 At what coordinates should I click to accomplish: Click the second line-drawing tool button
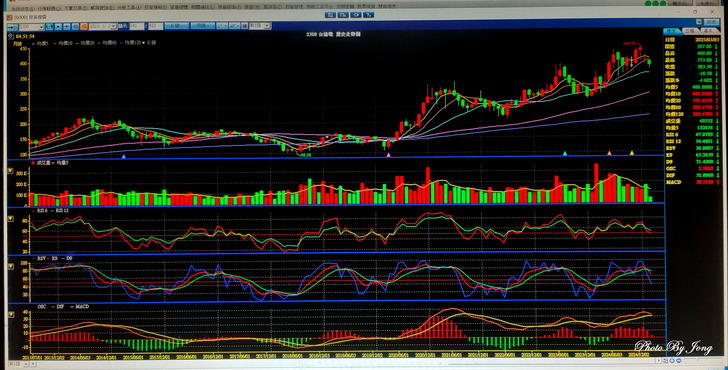tap(234, 26)
